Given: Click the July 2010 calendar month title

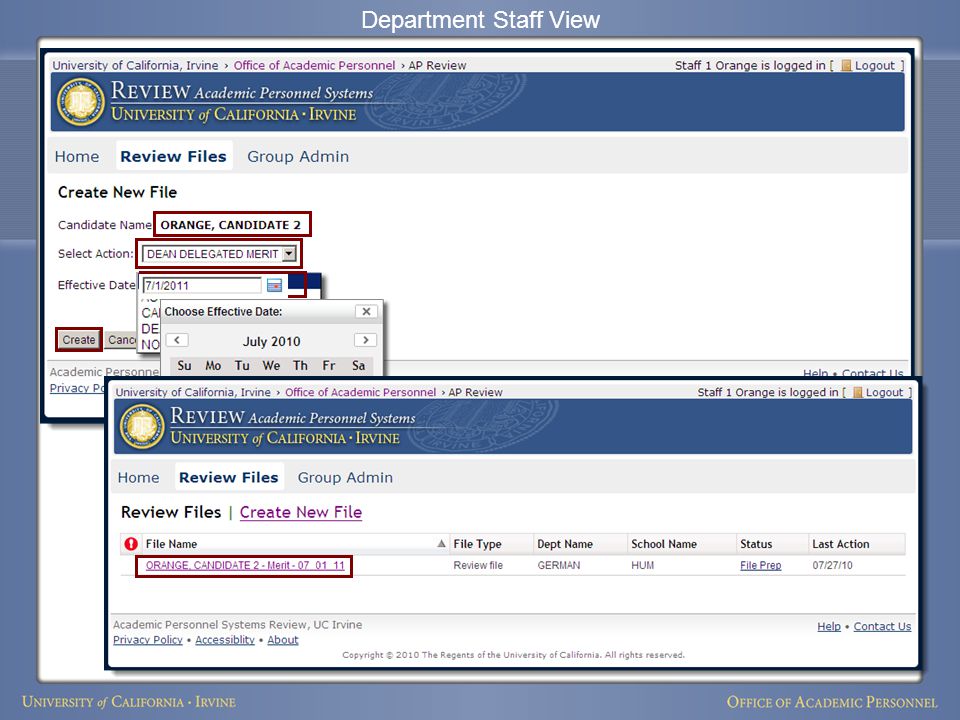Looking at the screenshot, I should click(271, 341).
